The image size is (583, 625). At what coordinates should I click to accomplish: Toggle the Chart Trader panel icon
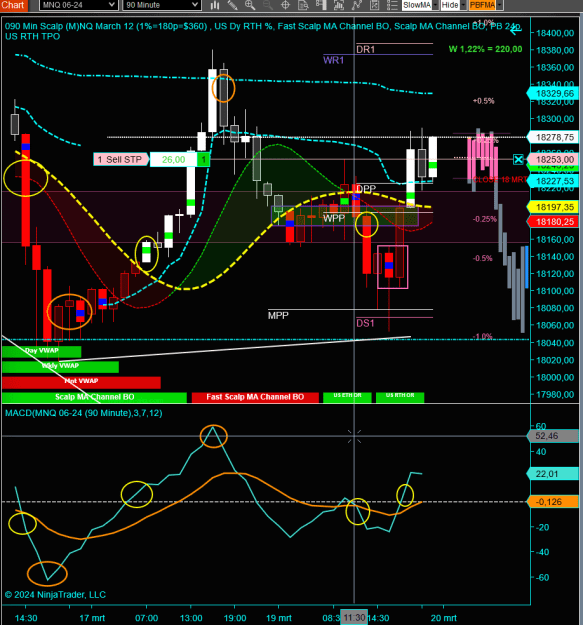(x=321, y=5)
